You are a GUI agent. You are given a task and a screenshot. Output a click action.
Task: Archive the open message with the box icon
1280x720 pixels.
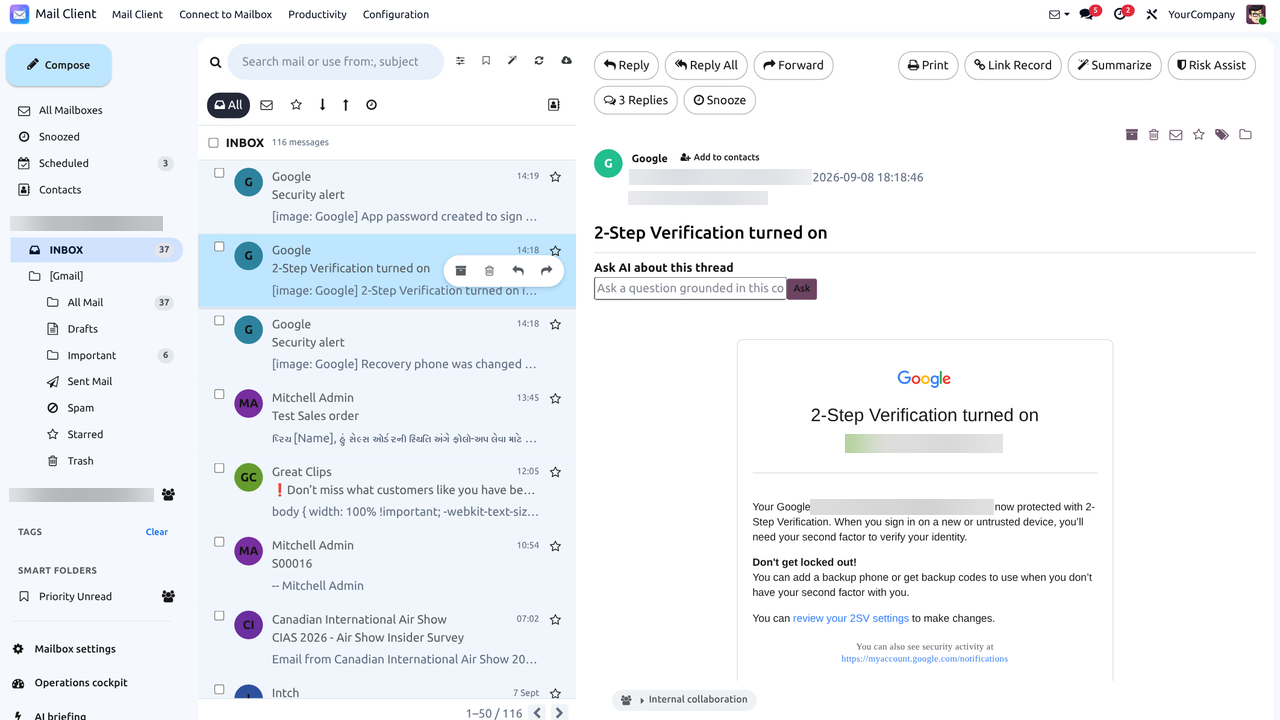tap(1132, 134)
